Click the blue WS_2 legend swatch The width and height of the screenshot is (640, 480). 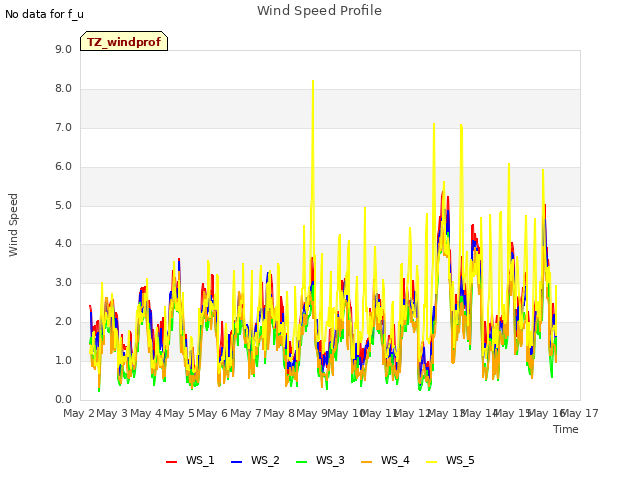(x=236, y=461)
